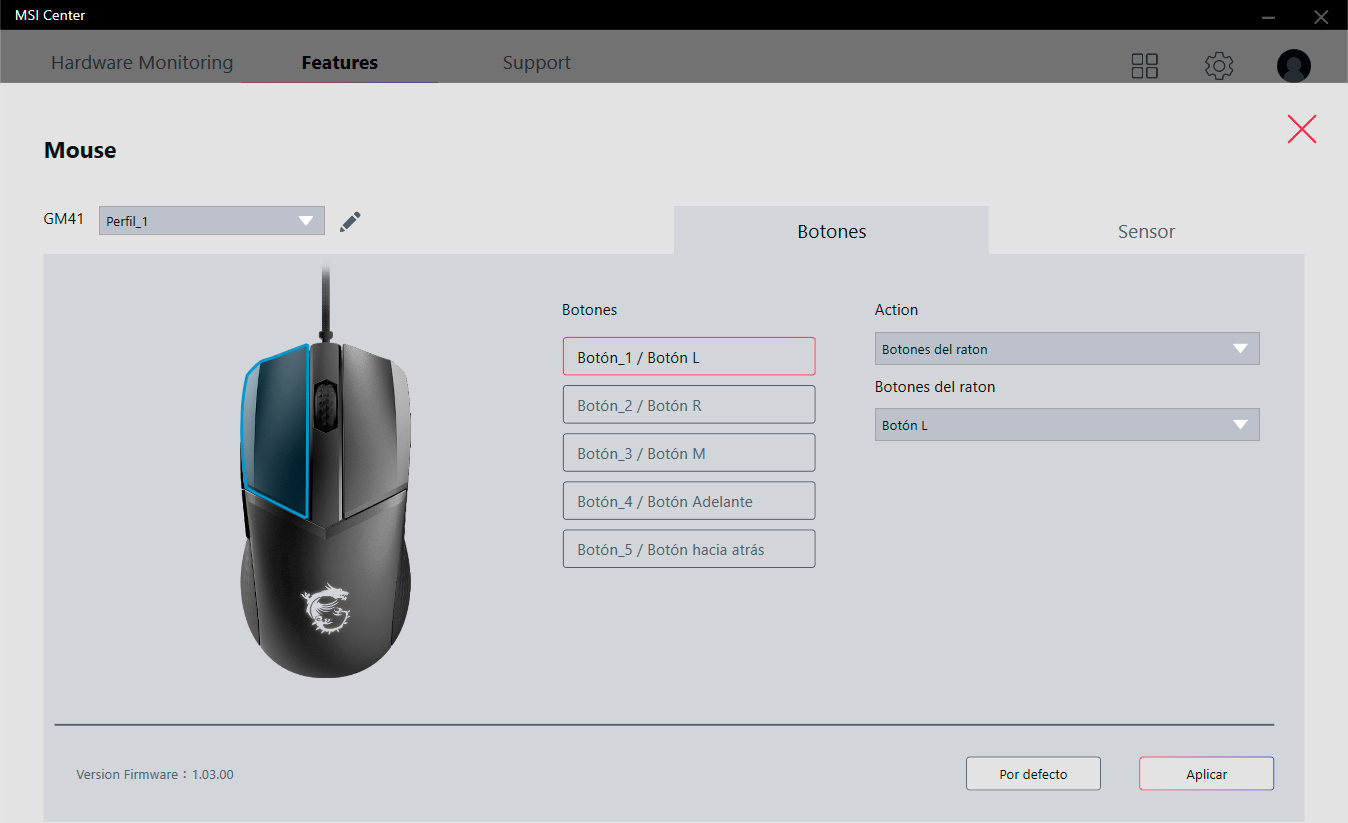
Task: Click the Por defecto button
Action: tap(1033, 774)
